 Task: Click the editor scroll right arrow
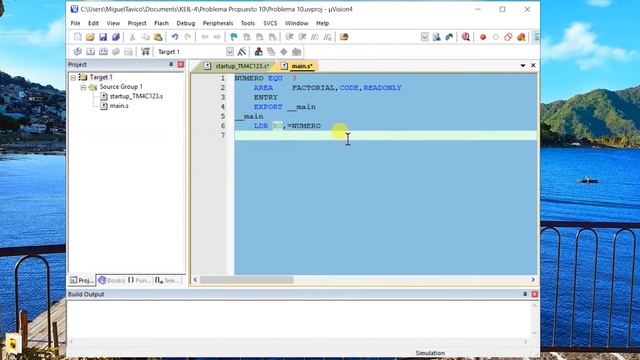click(x=533, y=280)
